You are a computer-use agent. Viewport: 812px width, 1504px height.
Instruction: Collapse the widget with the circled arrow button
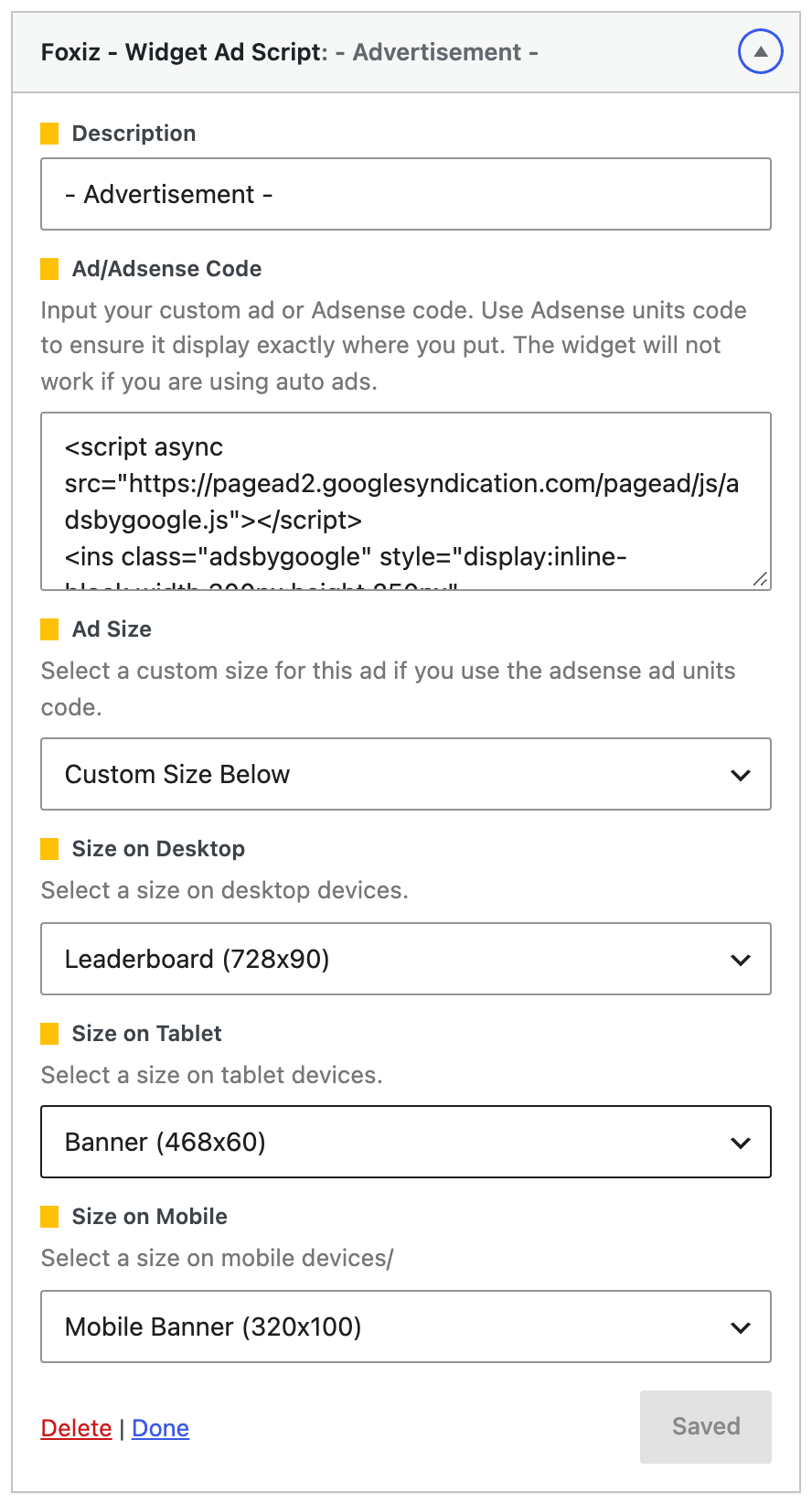760,52
